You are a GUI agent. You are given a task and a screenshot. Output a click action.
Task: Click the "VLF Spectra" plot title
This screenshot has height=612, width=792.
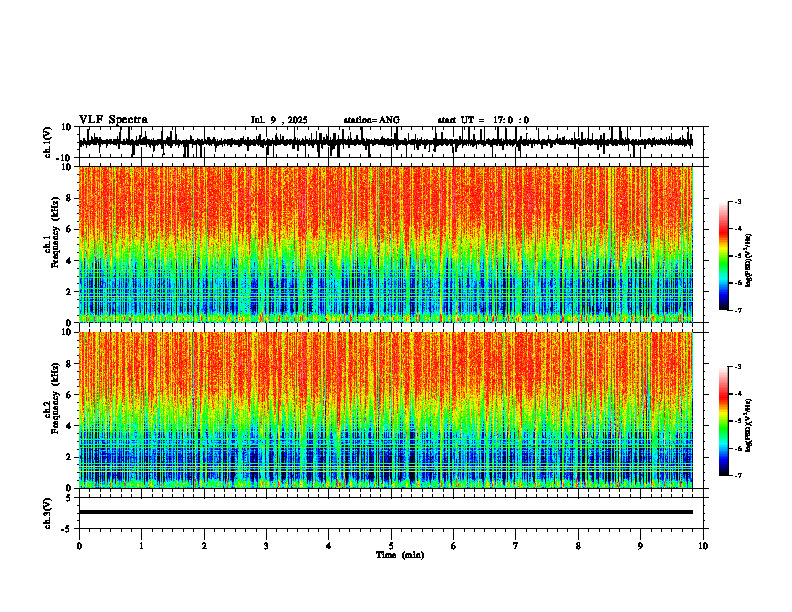(x=113, y=120)
